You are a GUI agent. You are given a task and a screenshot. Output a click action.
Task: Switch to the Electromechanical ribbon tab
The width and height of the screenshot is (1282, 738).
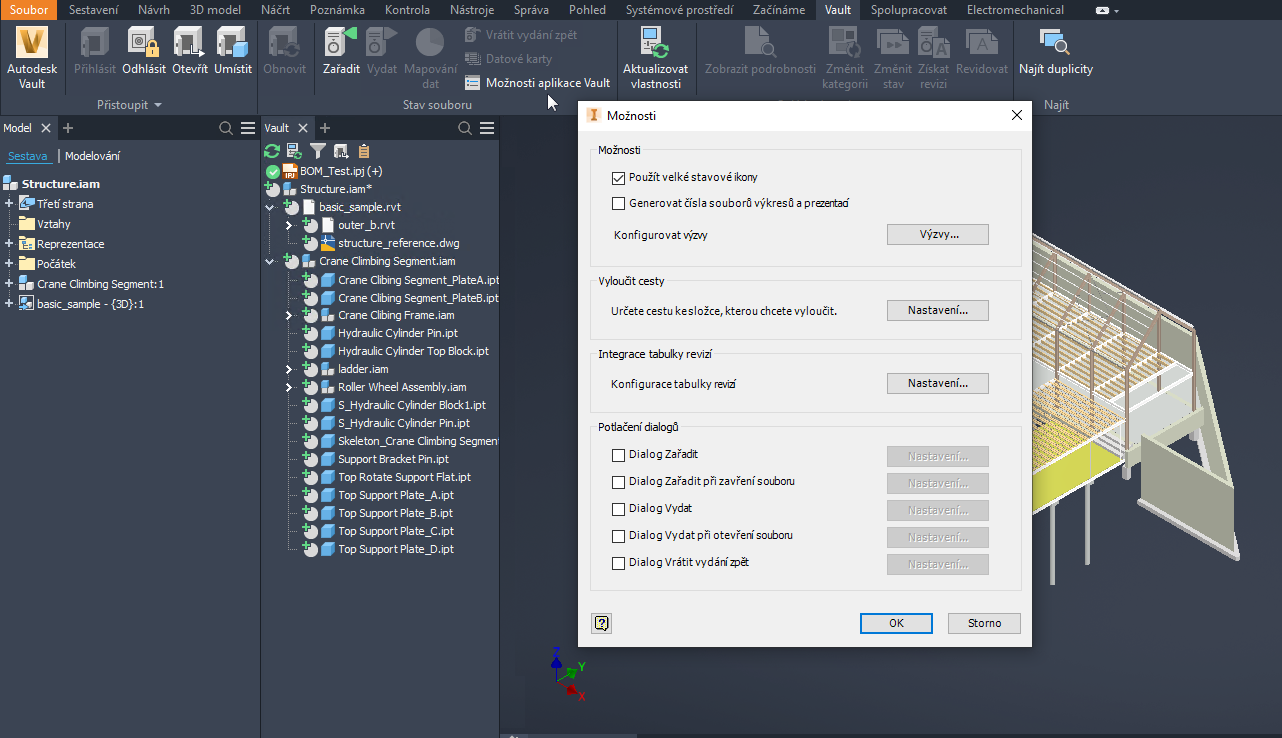pos(1015,10)
